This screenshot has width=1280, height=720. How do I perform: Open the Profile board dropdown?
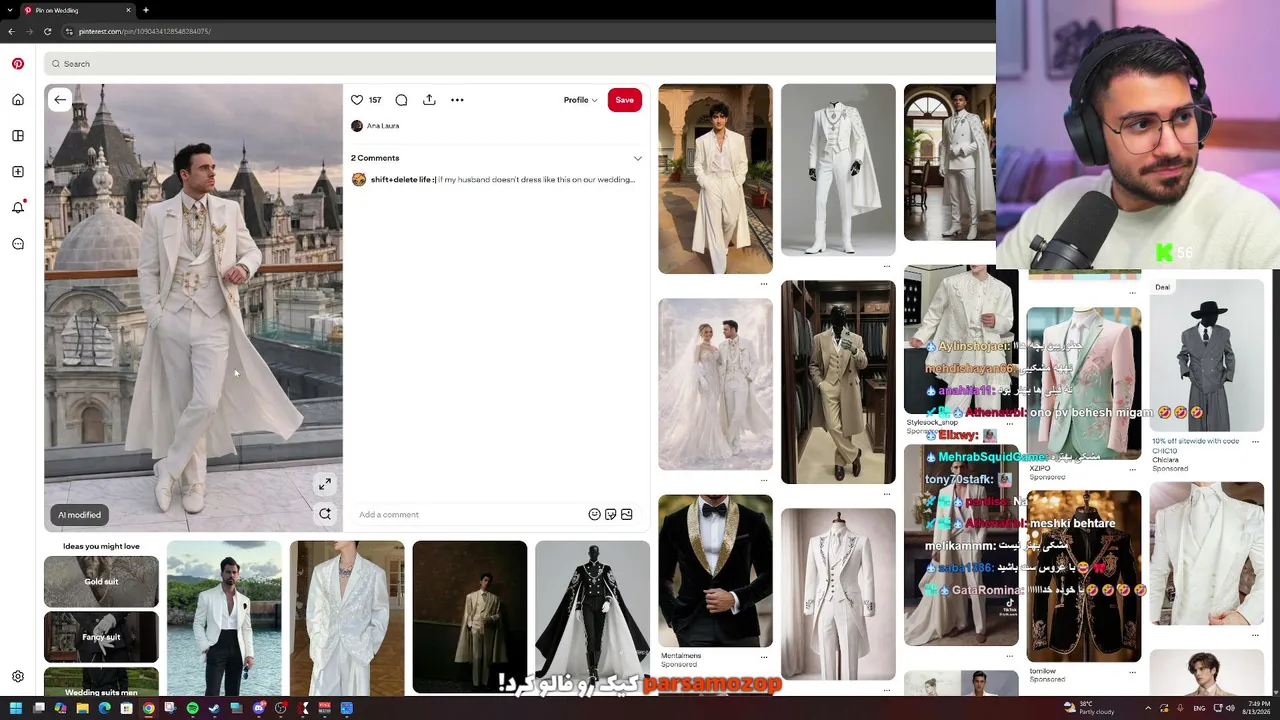click(580, 100)
